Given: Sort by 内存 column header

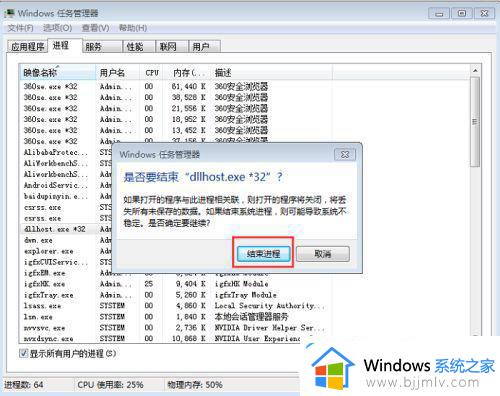Looking at the screenshot, I should (x=187, y=72).
